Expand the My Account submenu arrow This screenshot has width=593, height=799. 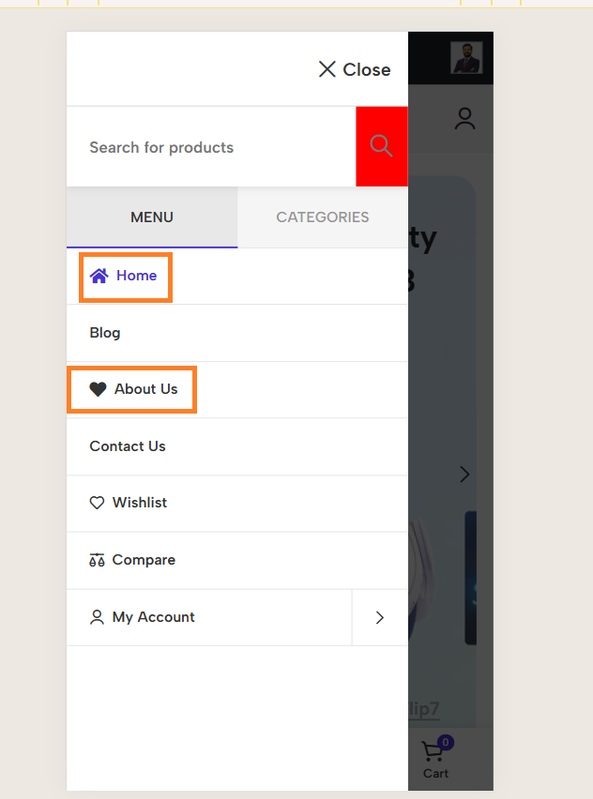point(380,618)
